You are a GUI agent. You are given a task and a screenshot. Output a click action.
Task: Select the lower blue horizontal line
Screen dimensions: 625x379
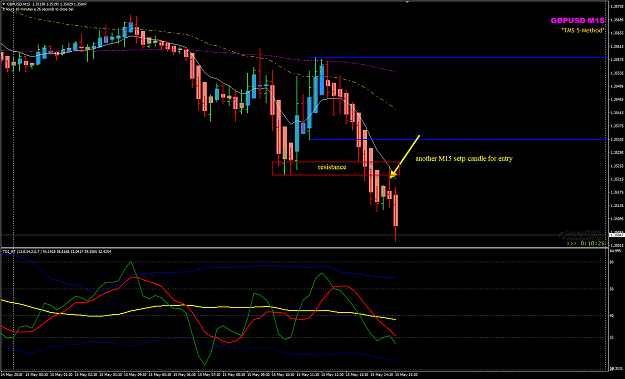coord(458,139)
